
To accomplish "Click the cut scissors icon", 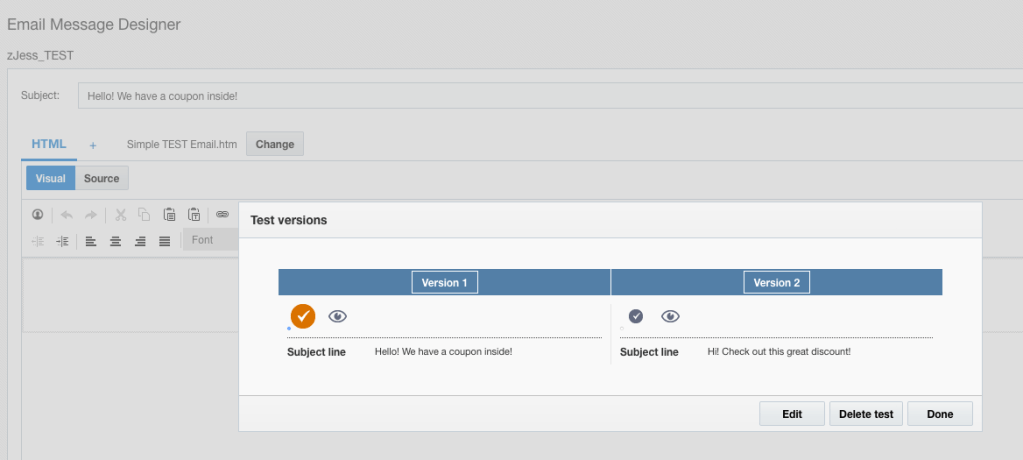I will (x=120, y=214).
